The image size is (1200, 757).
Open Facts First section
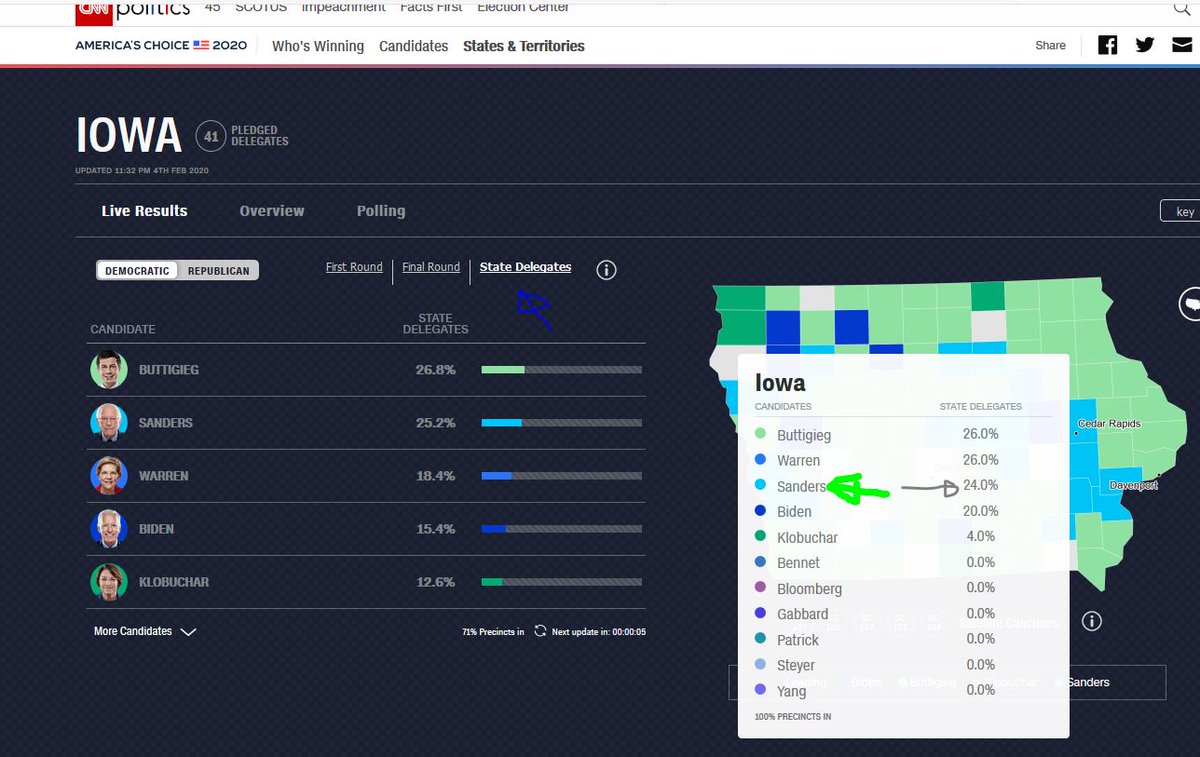(431, 7)
